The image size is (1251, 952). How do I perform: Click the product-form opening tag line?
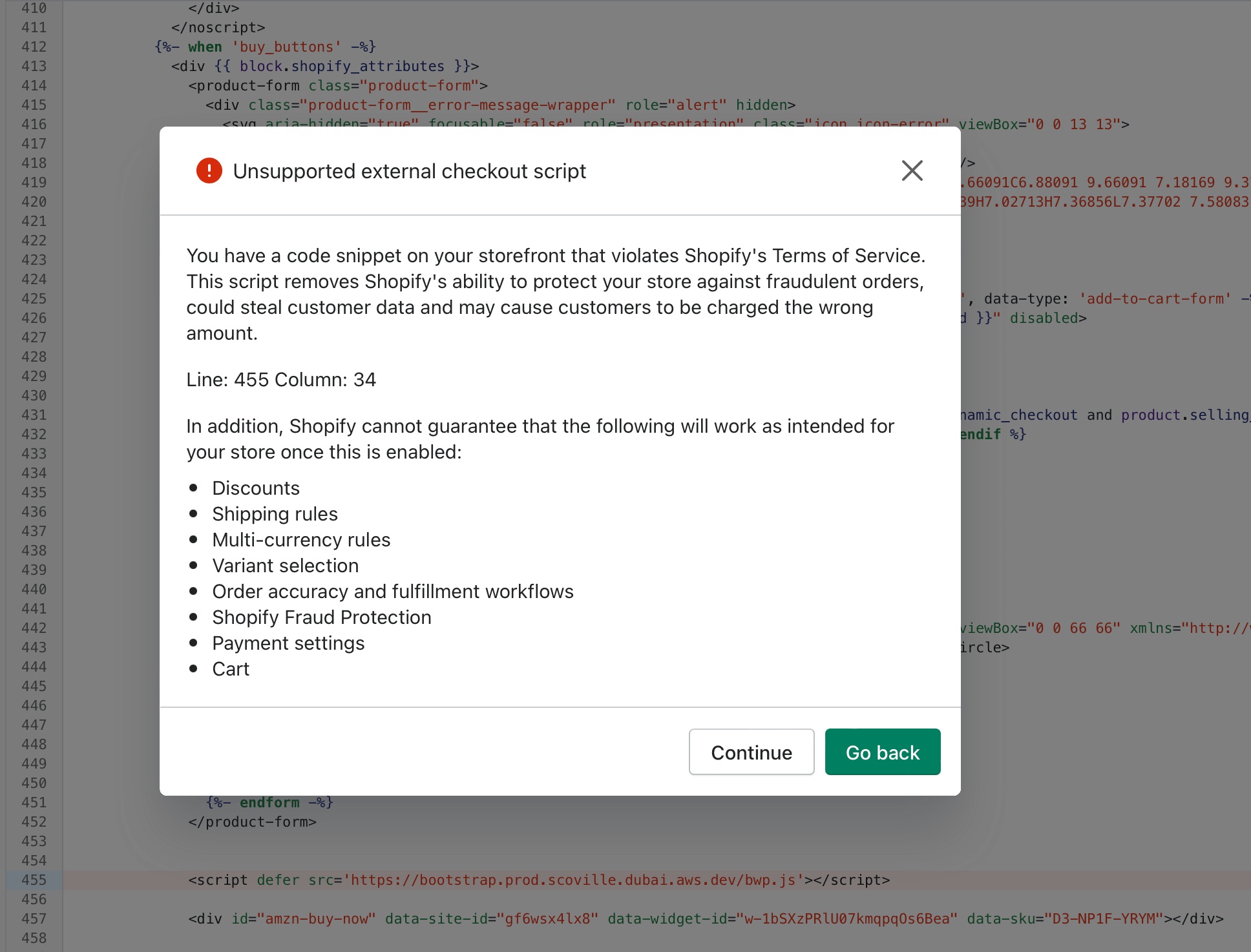click(337, 85)
